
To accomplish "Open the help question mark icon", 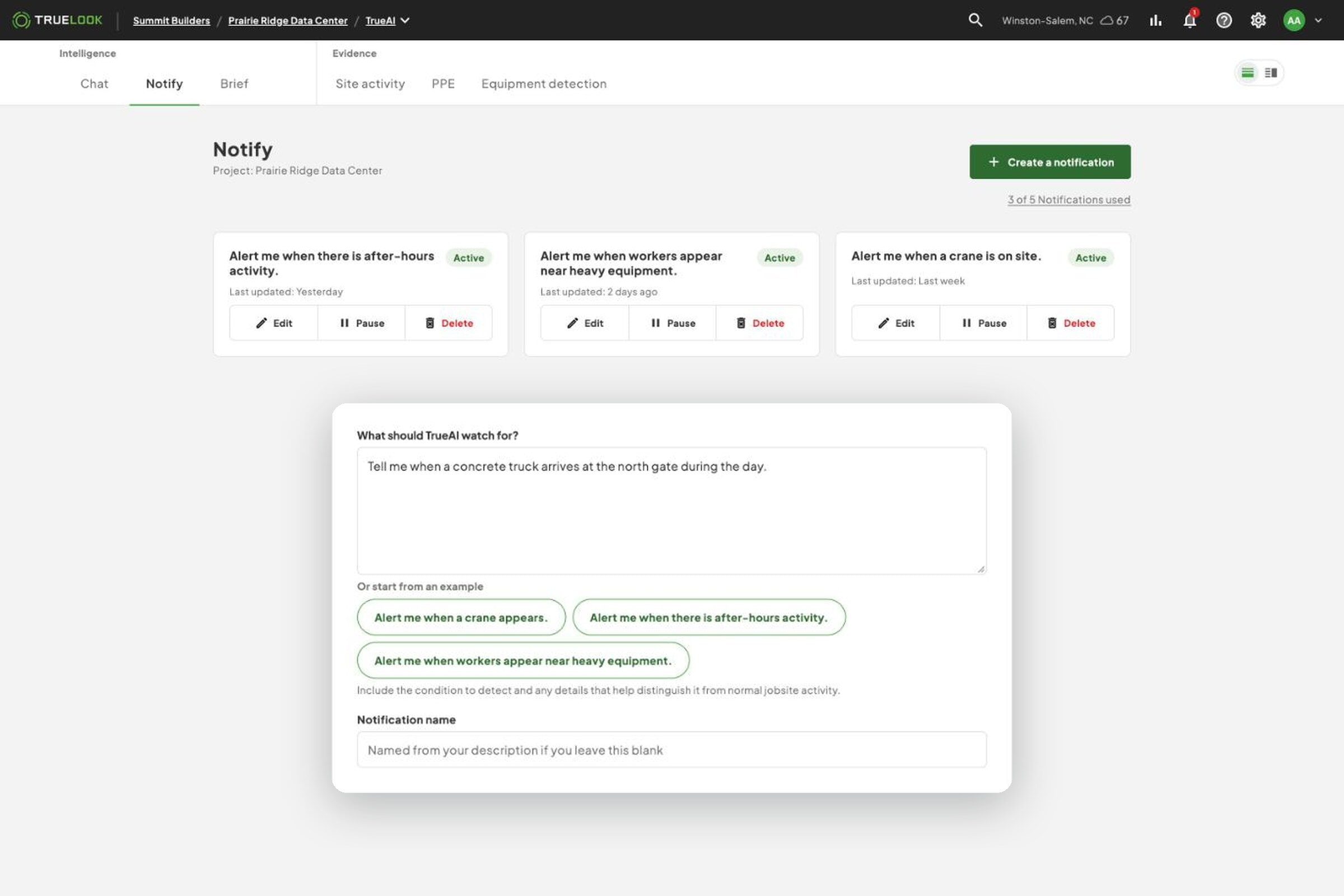I will pos(1224,20).
